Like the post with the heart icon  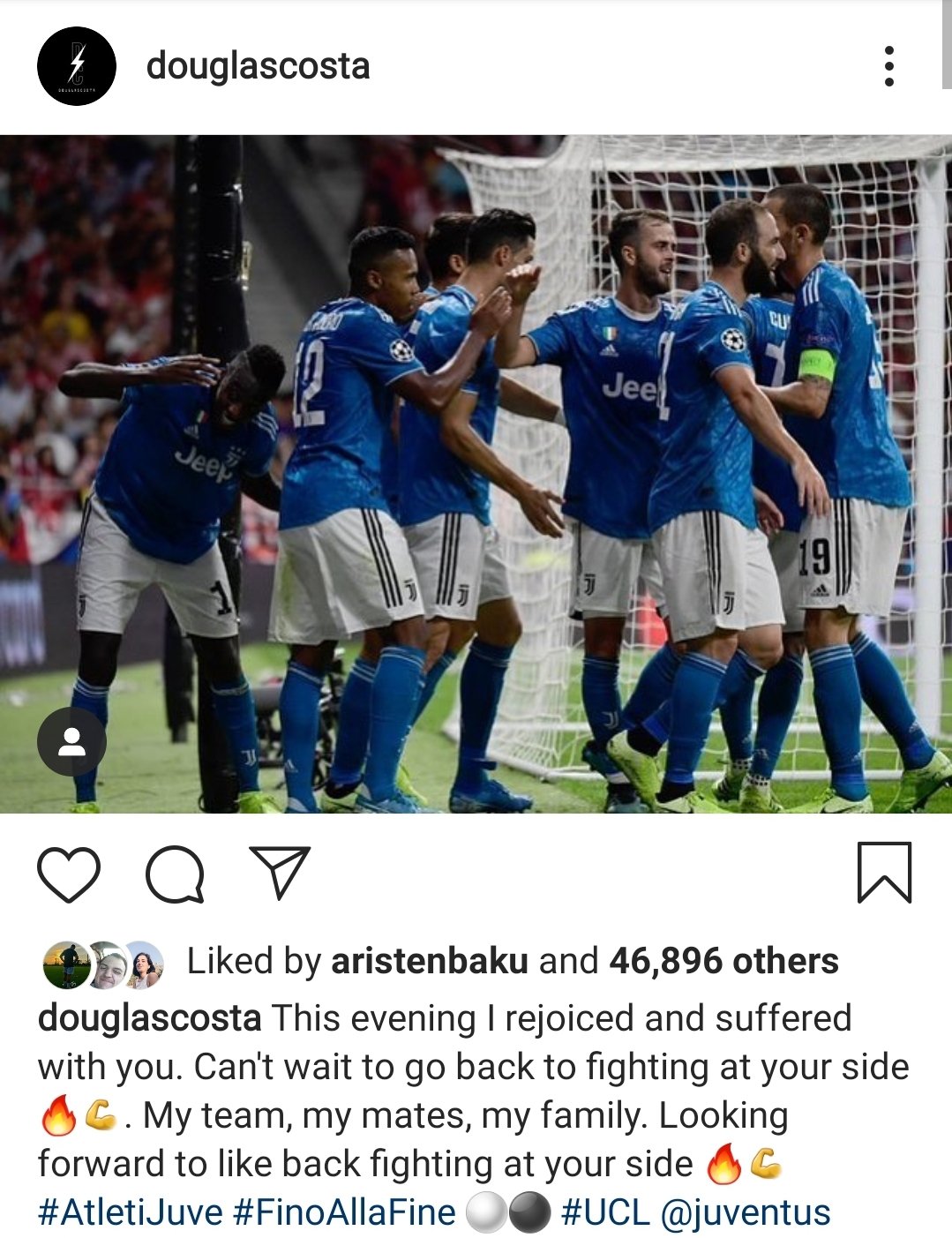tap(69, 874)
